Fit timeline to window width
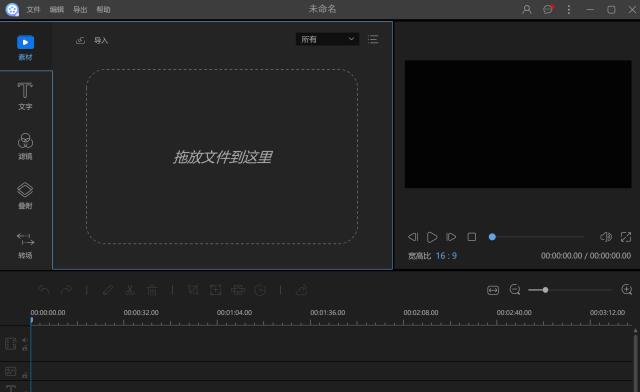The width and height of the screenshot is (640, 392). [x=493, y=290]
